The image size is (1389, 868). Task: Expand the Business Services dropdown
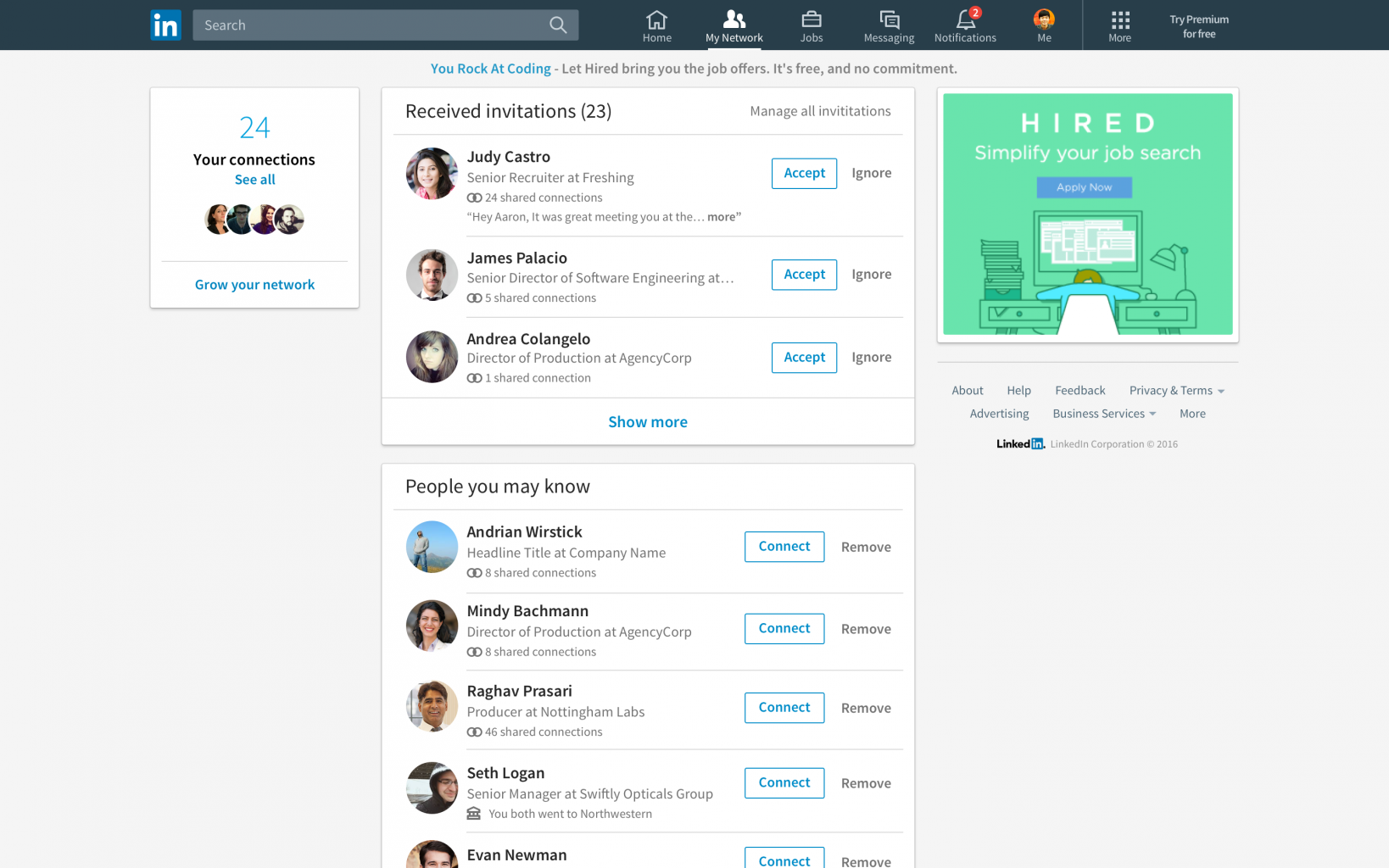1152,414
